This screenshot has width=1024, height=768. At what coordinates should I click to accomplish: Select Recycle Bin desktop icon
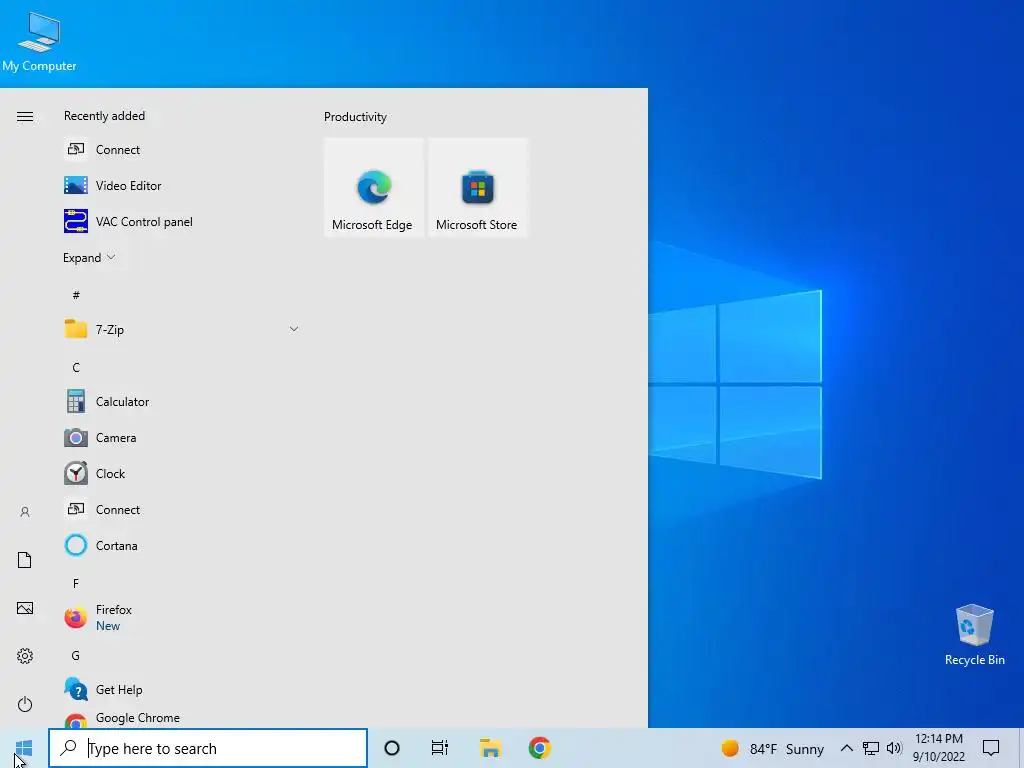tap(974, 635)
